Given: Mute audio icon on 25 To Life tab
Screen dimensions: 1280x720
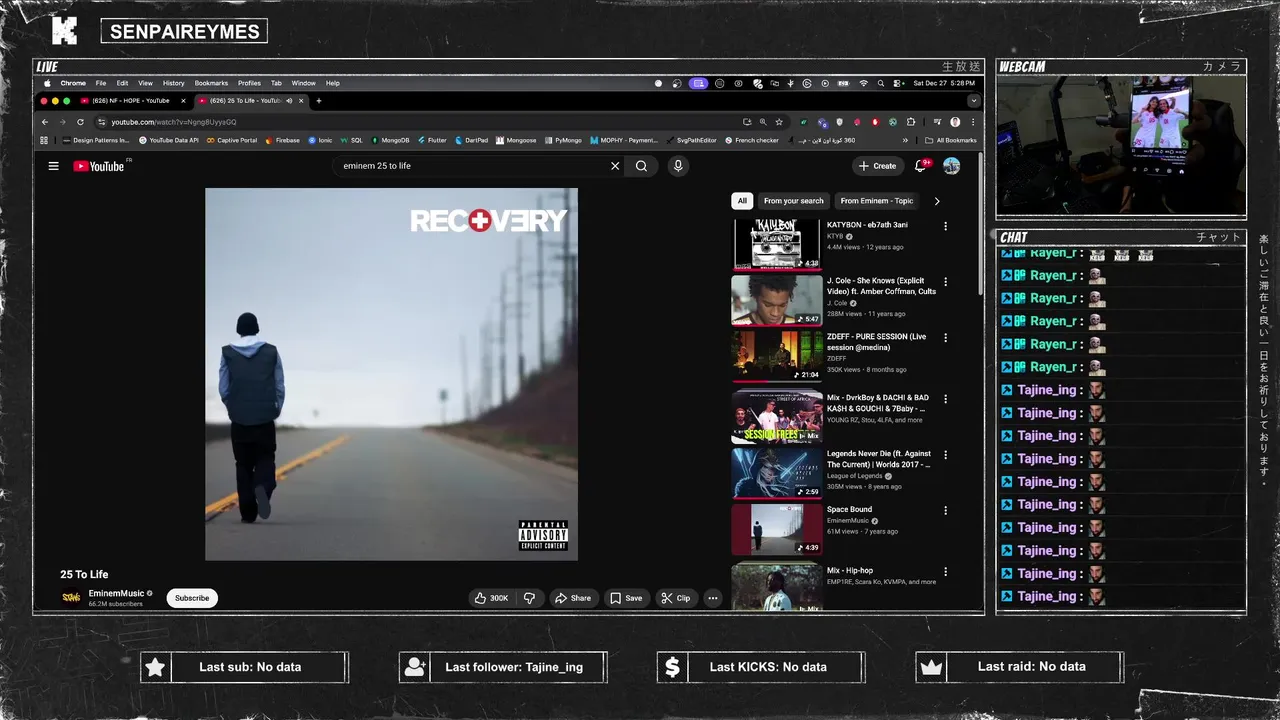Looking at the screenshot, I should point(289,101).
